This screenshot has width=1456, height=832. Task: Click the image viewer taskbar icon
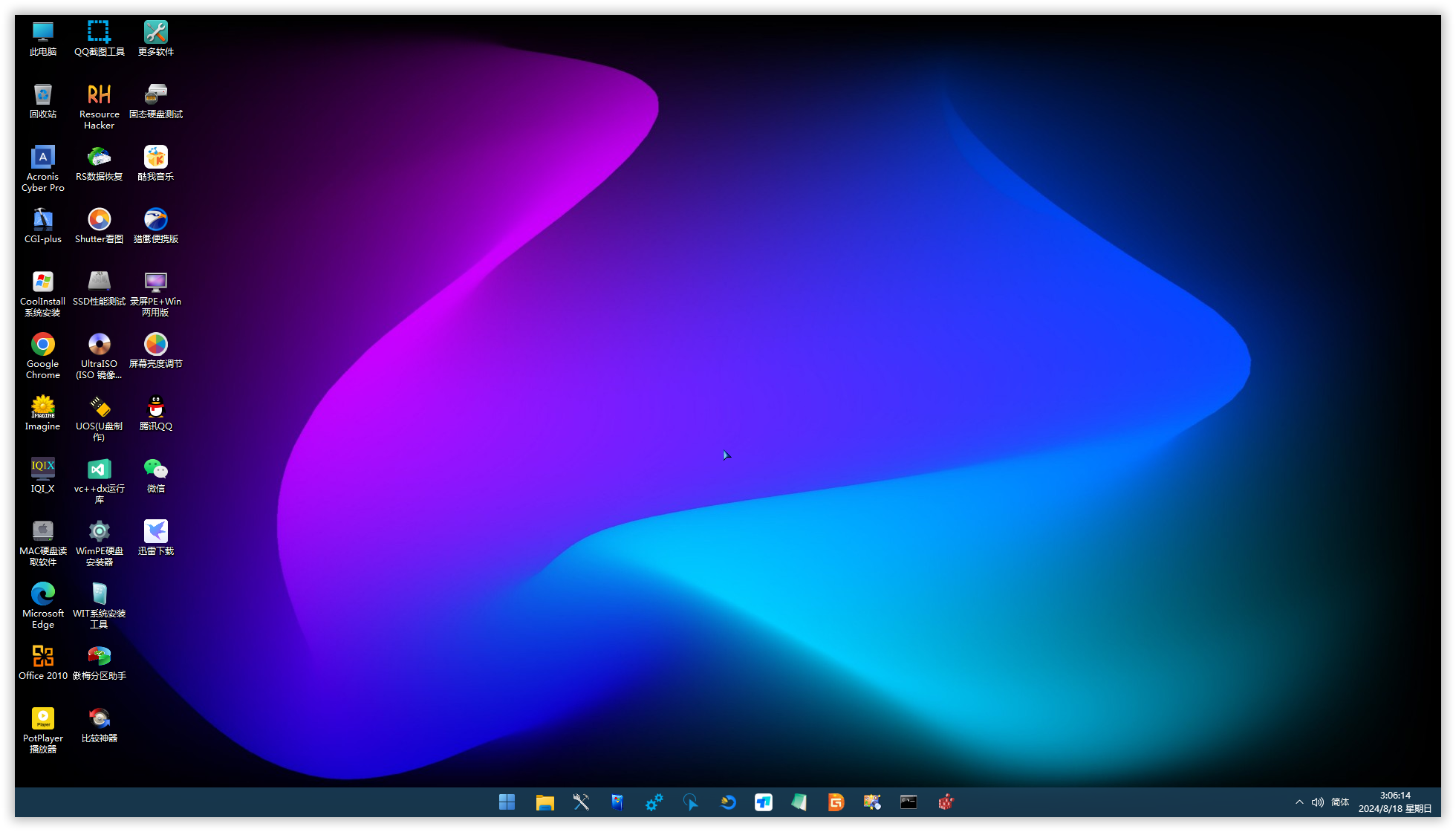click(872, 802)
